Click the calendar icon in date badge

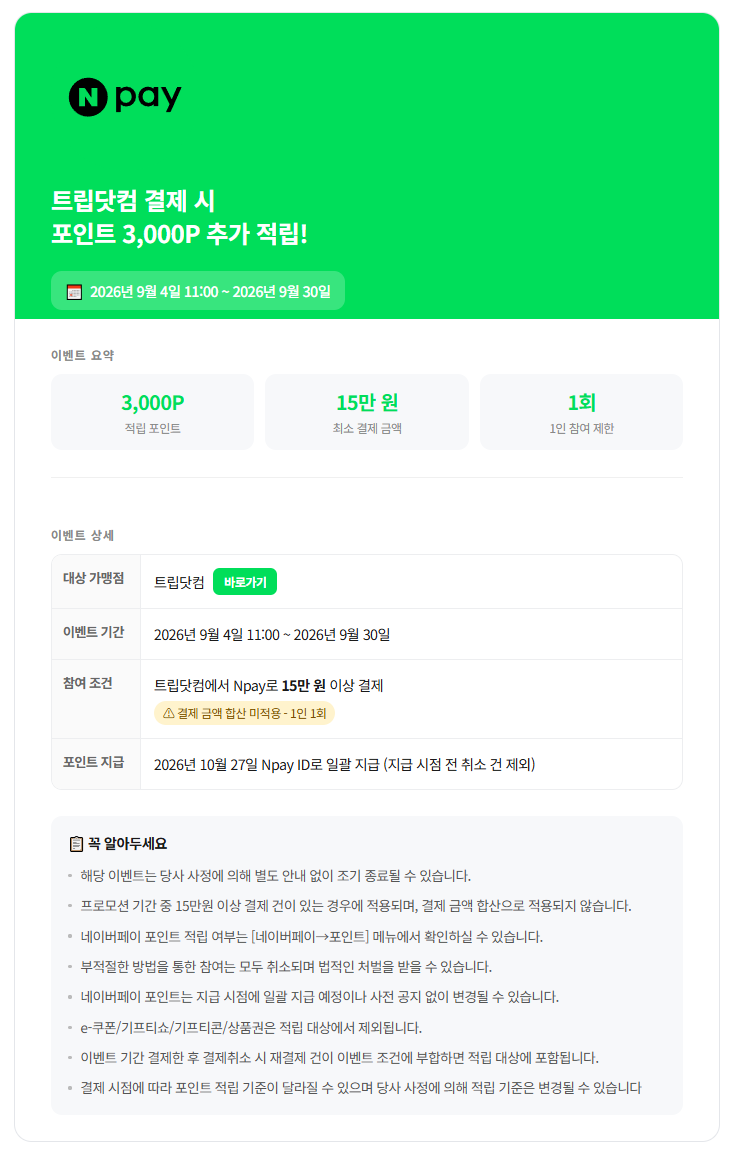click(x=75, y=291)
